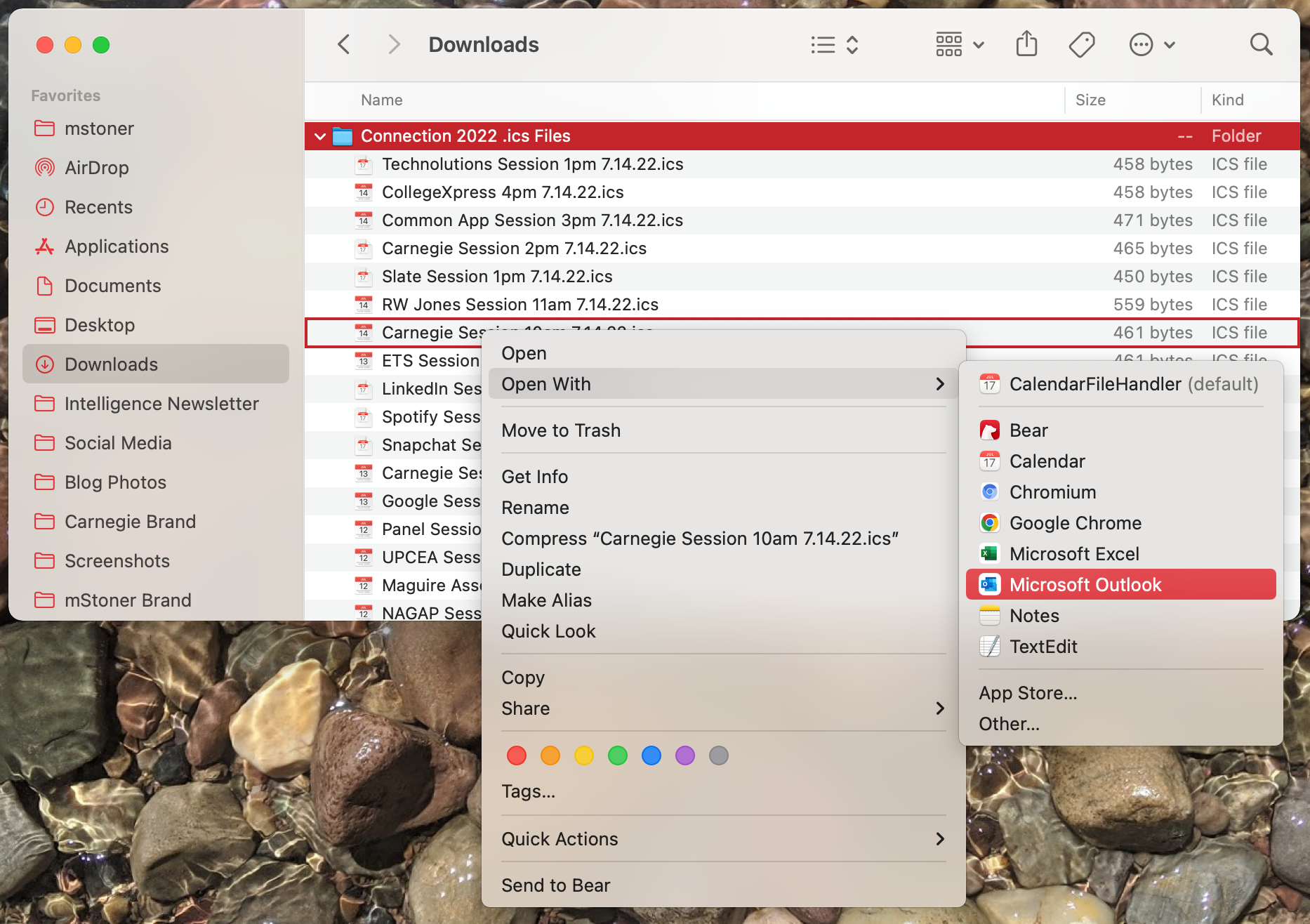This screenshot has height=924, width=1310.
Task: Choose Duplicate in context menu
Action: coord(723,569)
